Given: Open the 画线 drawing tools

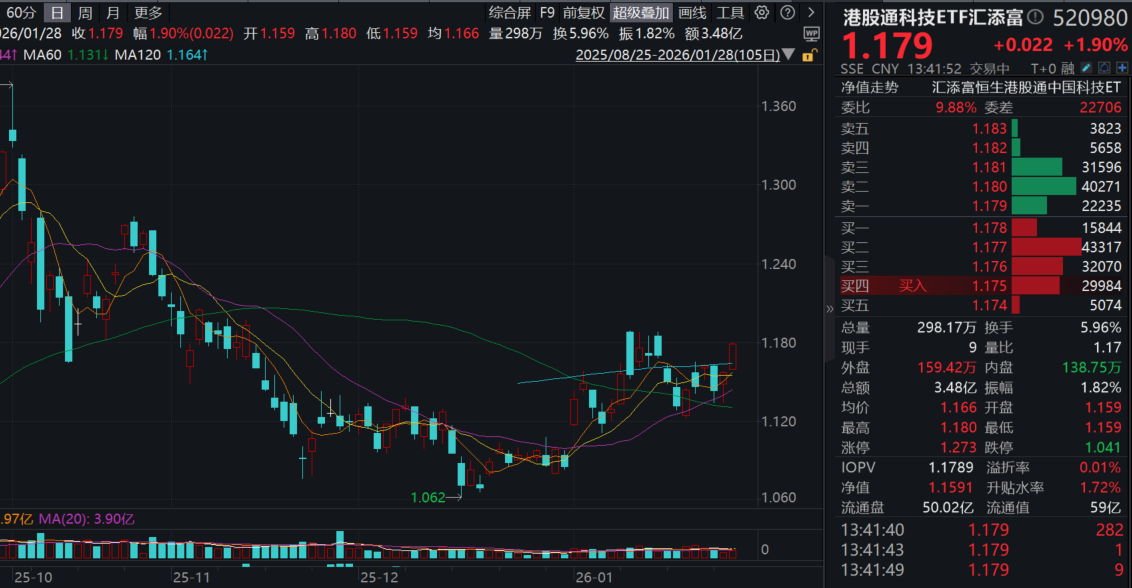Looking at the screenshot, I should (692, 13).
